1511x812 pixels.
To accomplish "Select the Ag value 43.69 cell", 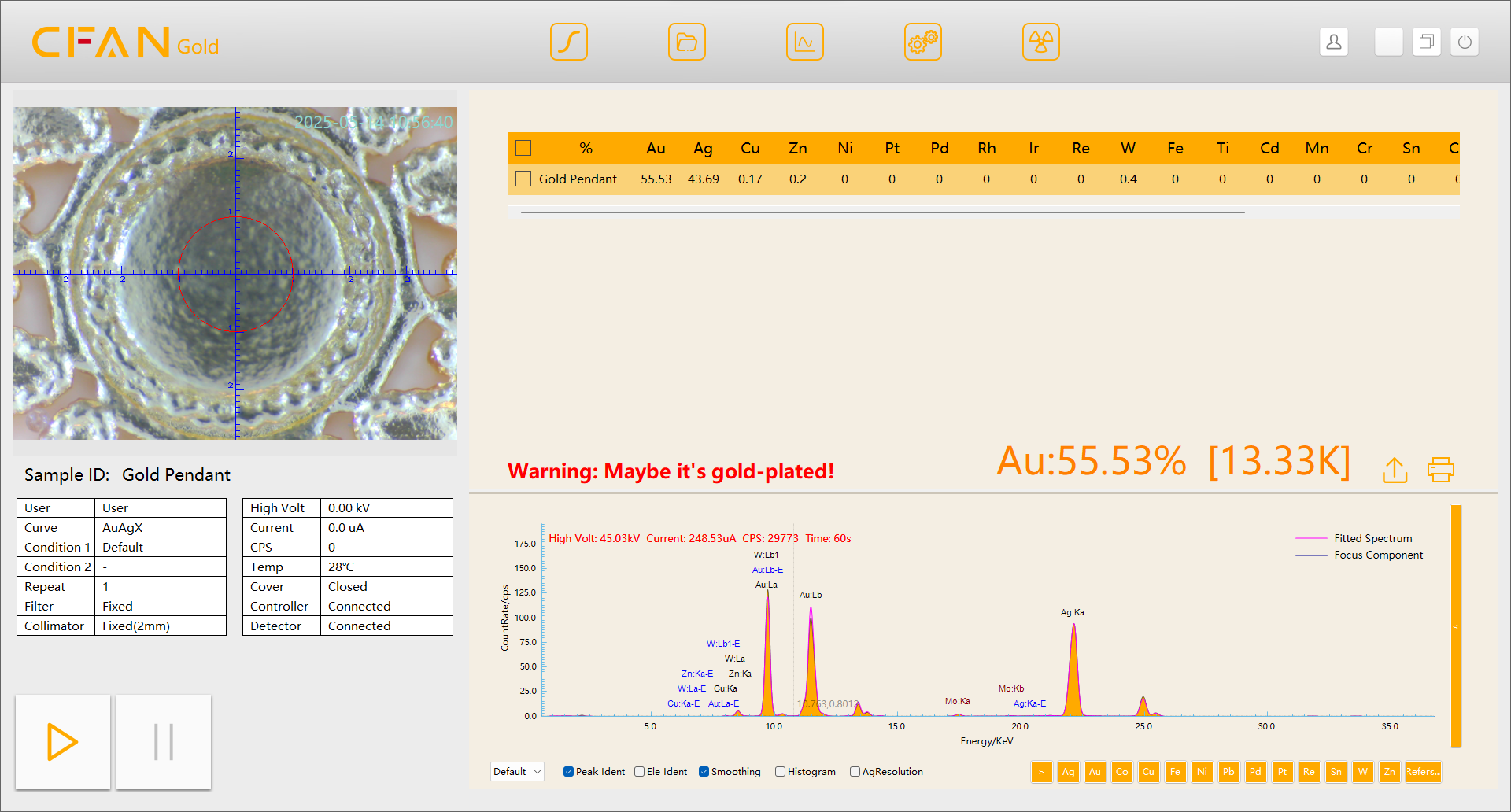I will click(x=703, y=179).
